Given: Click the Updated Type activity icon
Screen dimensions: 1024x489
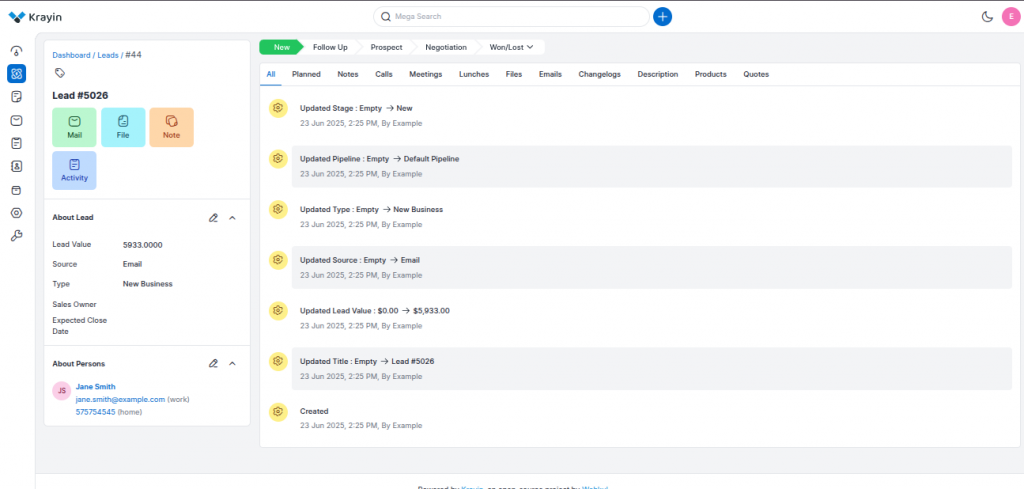Looking at the screenshot, I should pyautogui.click(x=278, y=209).
